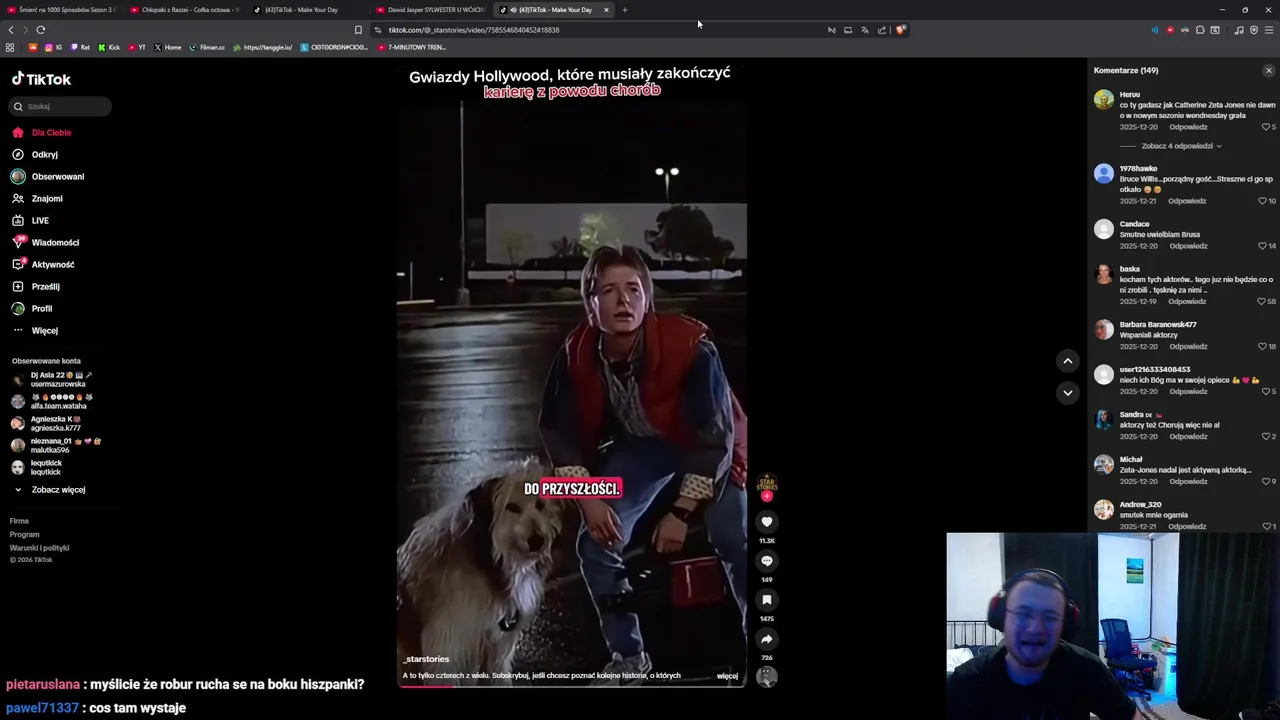Expand Zobacz więcej followed accounts
The image size is (1280, 720).
49,490
